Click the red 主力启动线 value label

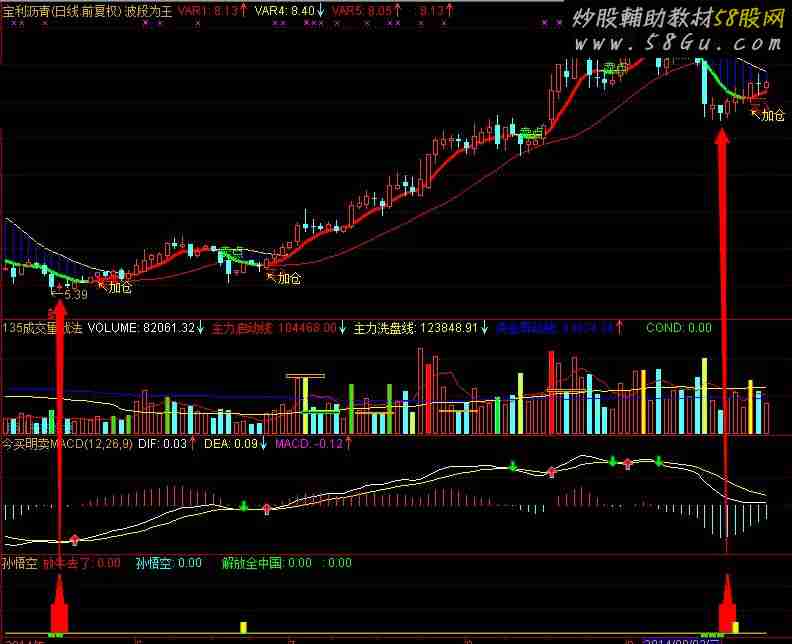[x=279, y=328]
